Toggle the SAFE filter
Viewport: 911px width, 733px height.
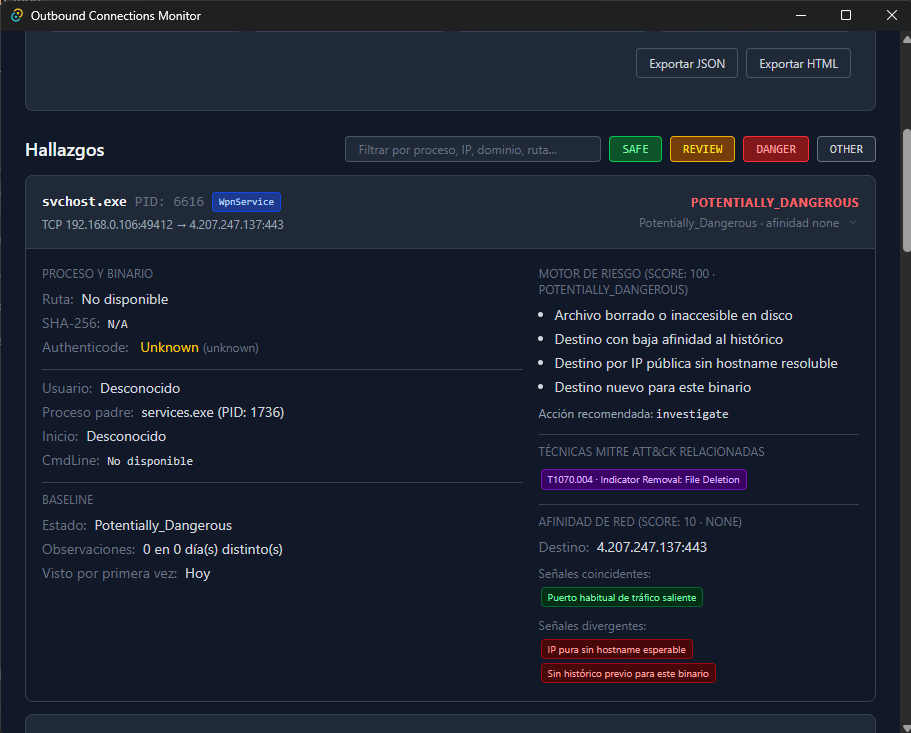[x=635, y=149]
